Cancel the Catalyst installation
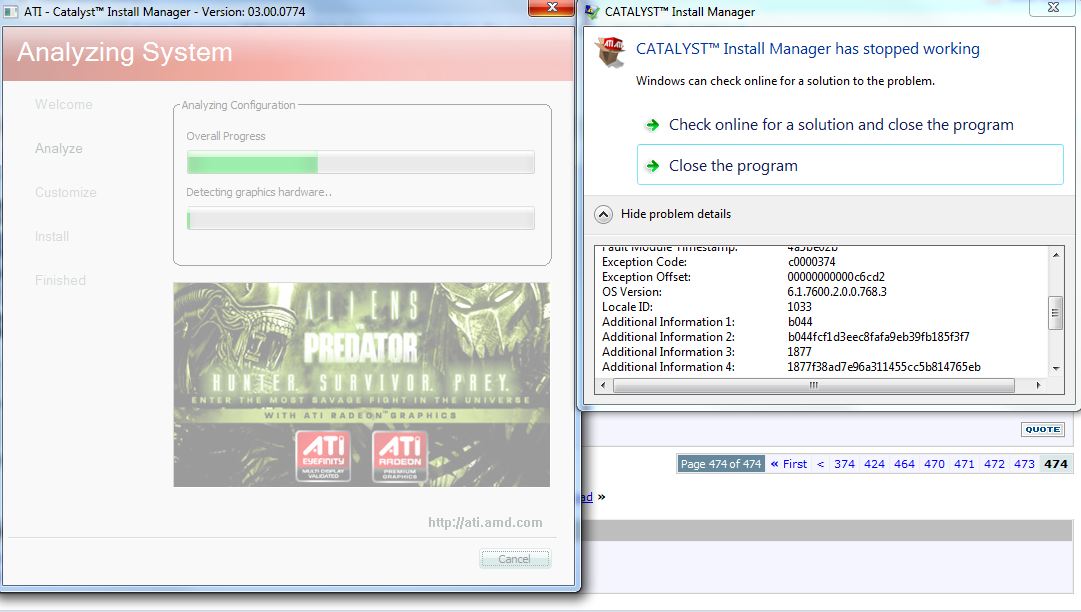The width and height of the screenshot is (1081, 612). click(515, 559)
